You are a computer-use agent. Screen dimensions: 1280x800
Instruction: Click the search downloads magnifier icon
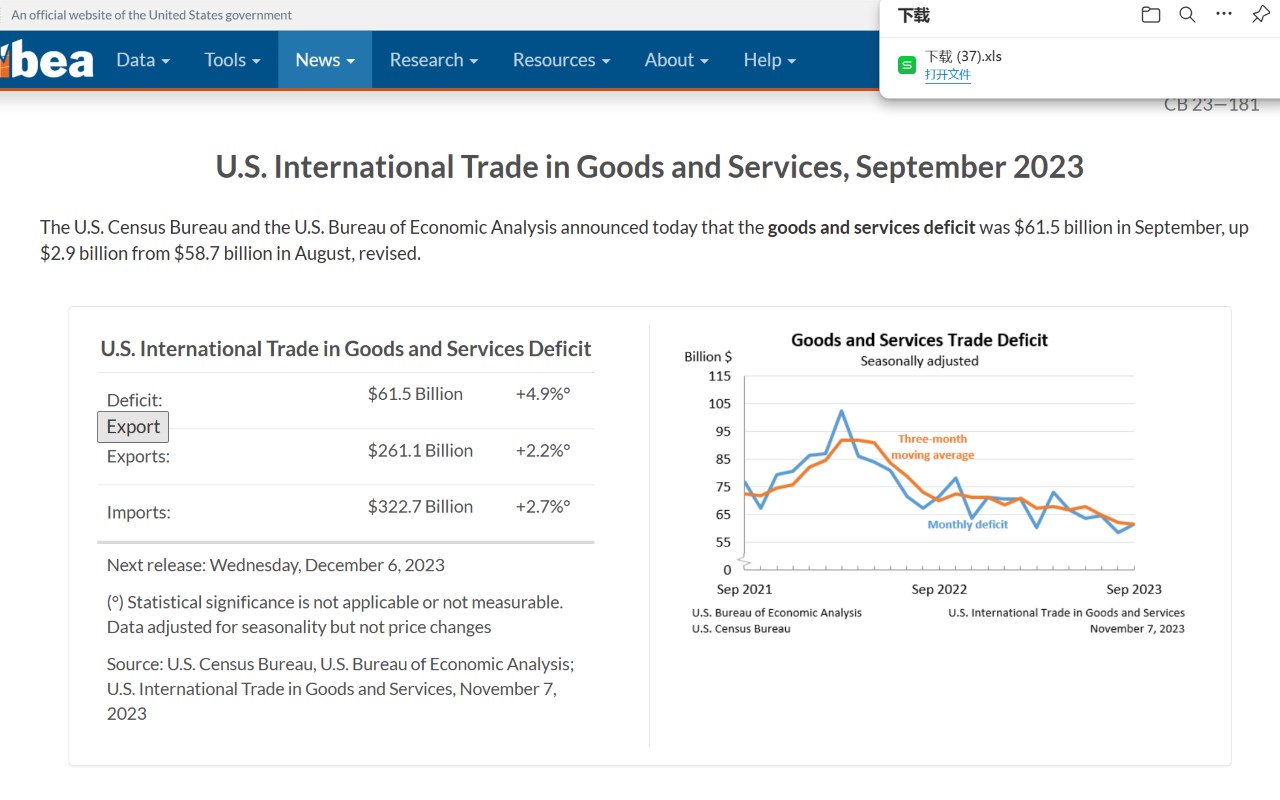(x=1187, y=15)
